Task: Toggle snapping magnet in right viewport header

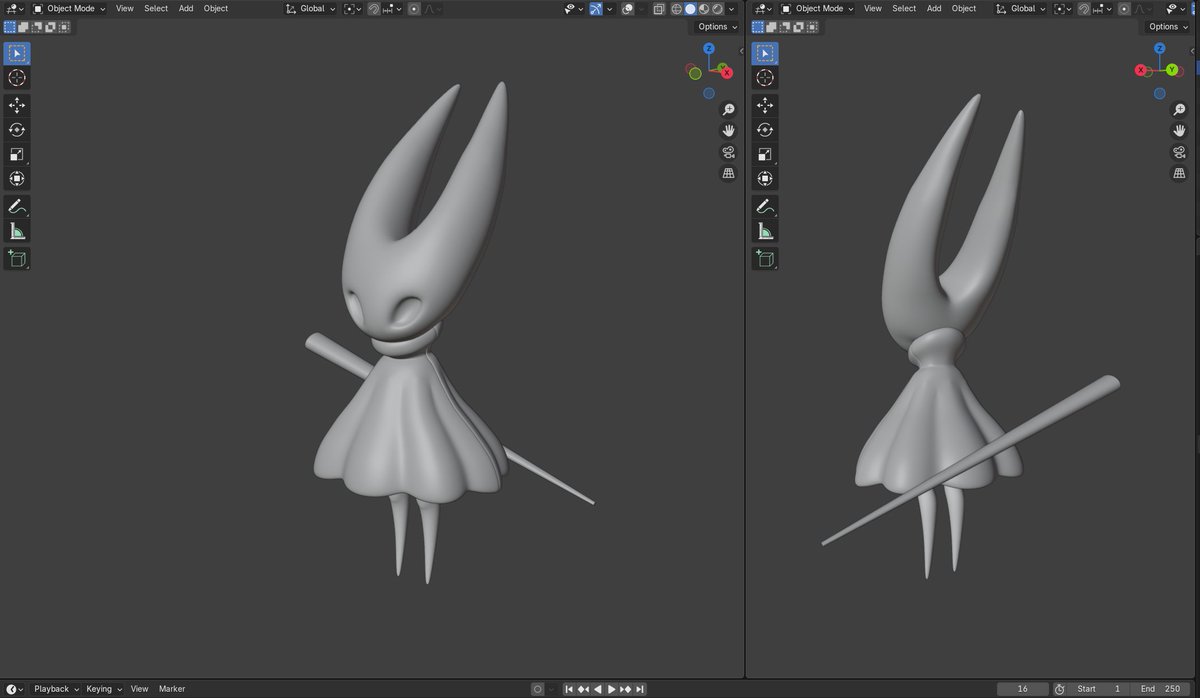Action: point(1085,9)
